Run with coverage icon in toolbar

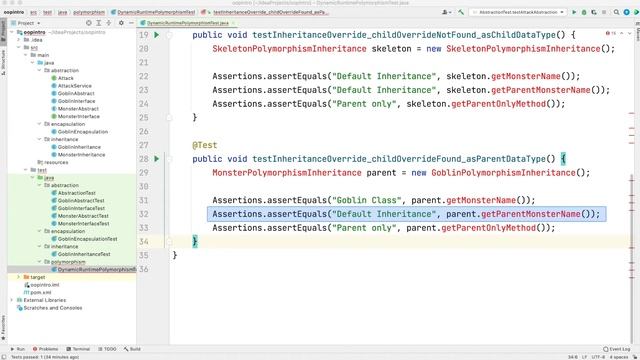(594, 12)
